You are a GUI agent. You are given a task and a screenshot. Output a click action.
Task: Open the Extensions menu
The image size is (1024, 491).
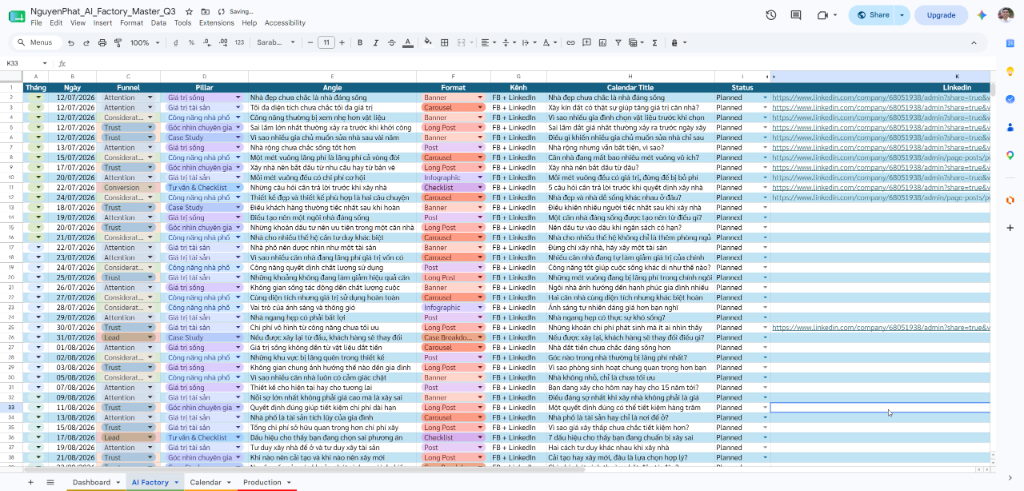[x=216, y=23]
